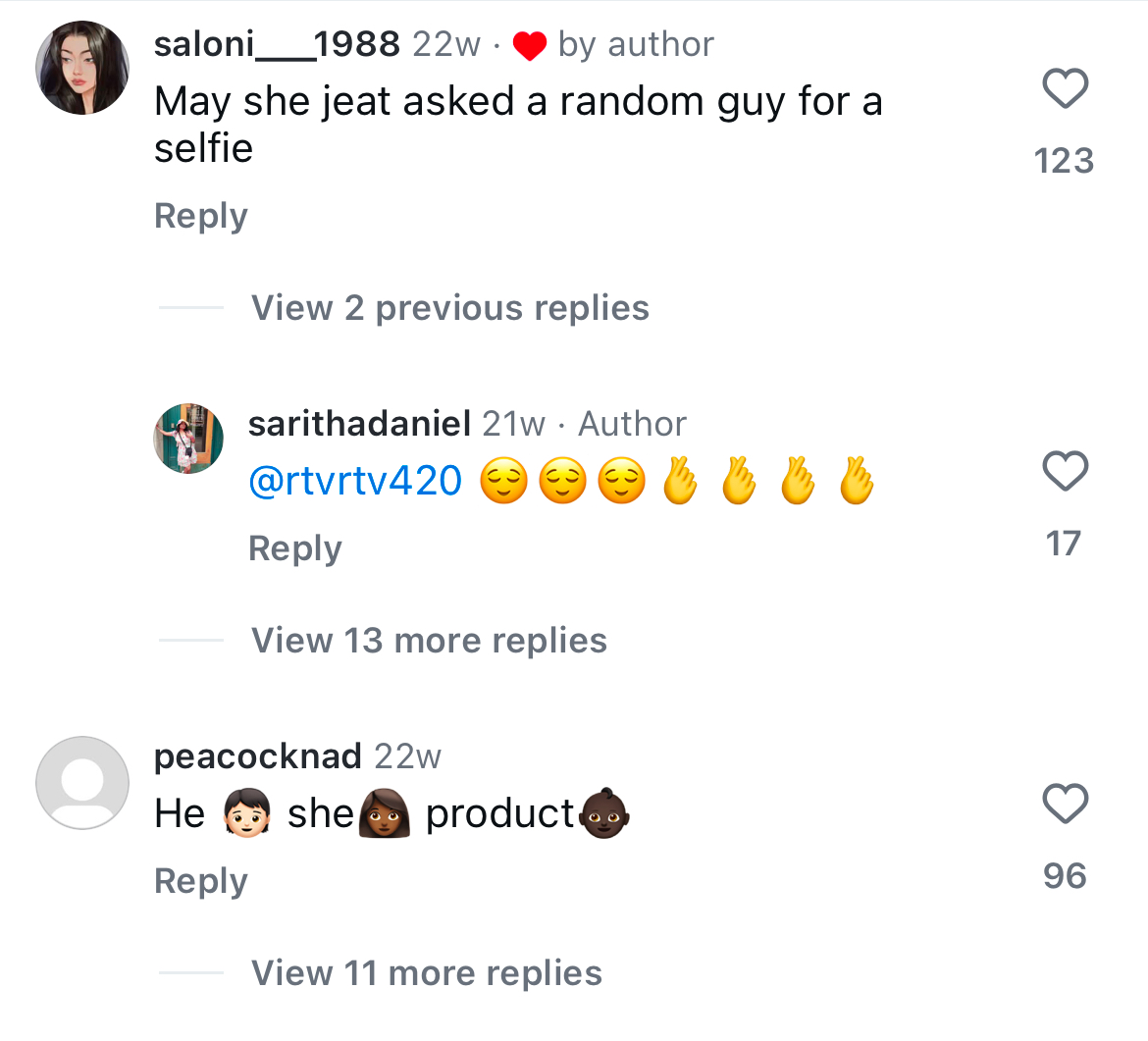This screenshot has width=1148, height=1041.
Task: Expand View 11 more replies
Action: pyautogui.click(x=427, y=973)
